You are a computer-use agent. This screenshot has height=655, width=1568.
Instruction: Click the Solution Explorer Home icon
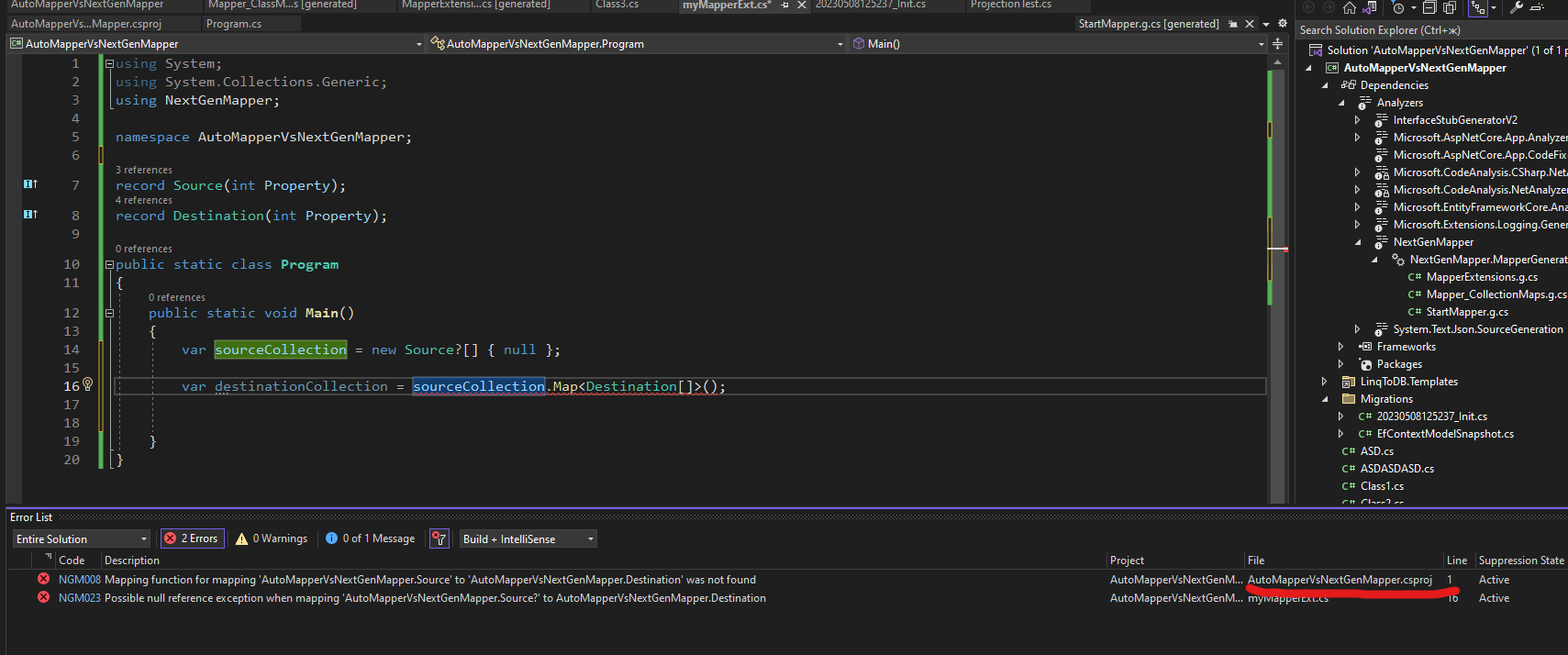point(1350,7)
